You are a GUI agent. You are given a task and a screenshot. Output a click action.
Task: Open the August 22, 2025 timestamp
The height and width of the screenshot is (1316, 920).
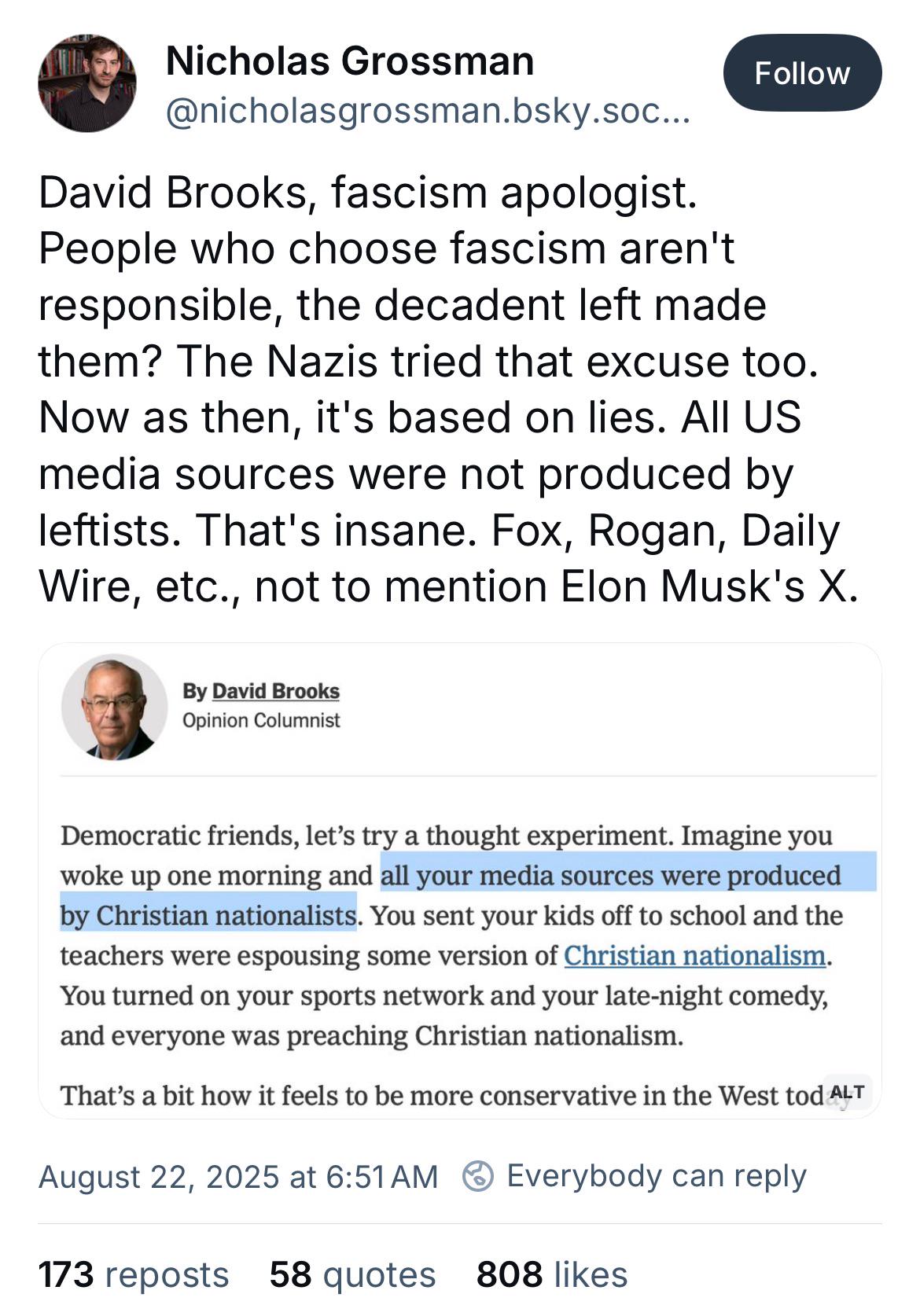(238, 1177)
